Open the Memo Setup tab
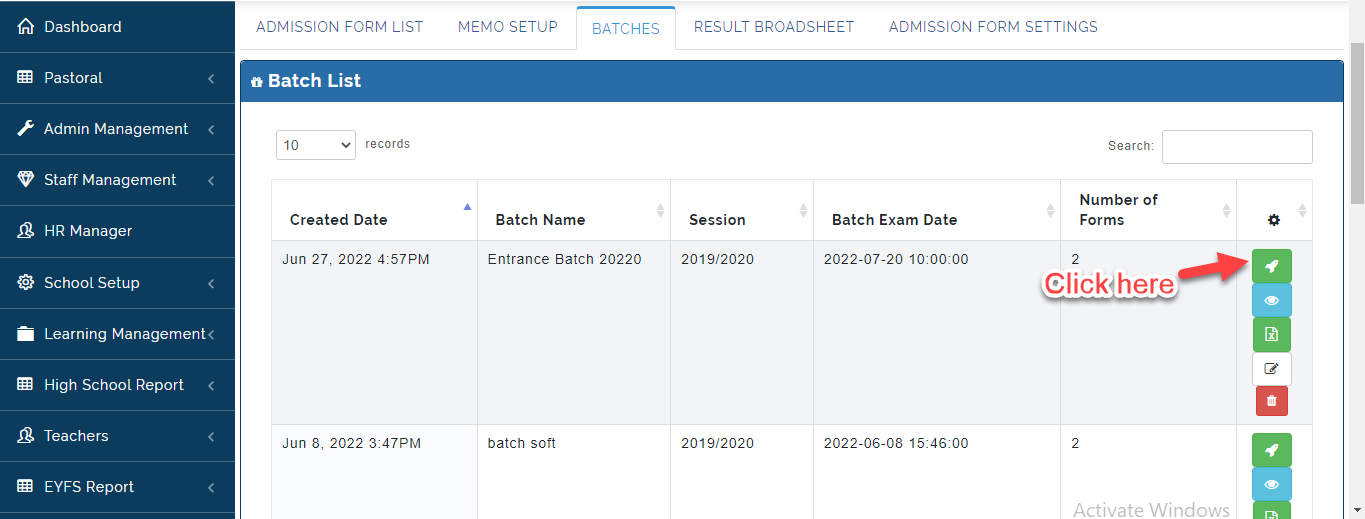Viewport: 1365px width, 519px height. click(x=508, y=27)
